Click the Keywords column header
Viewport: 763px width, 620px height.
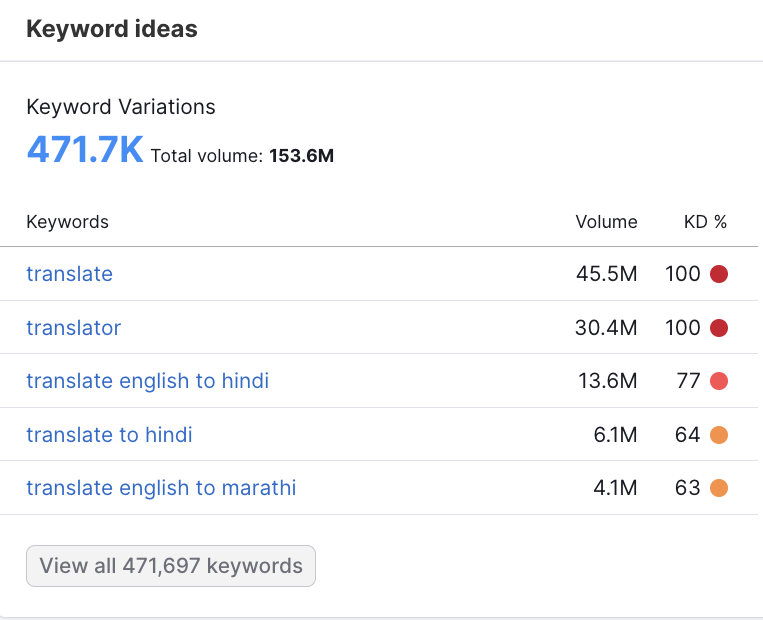coord(67,222)
